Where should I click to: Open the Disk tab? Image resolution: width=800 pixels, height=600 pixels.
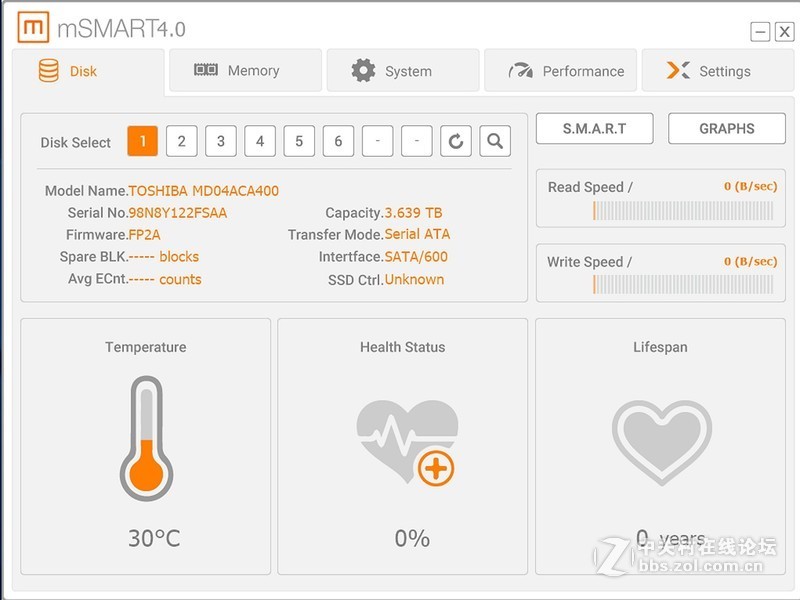pos(88,71)
